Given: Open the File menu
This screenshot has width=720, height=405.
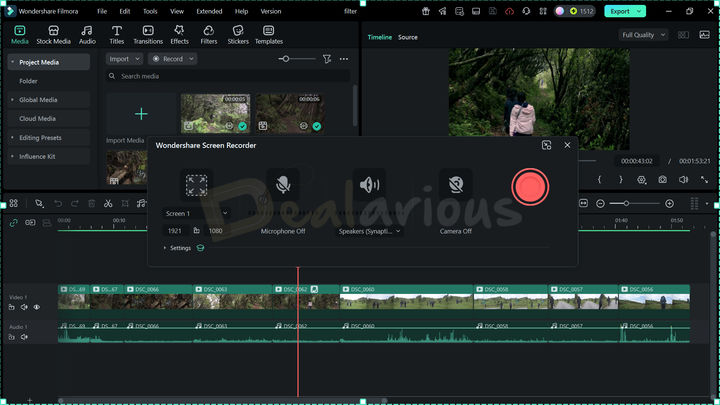Looking at the screenshot, I should click(102, 11).
